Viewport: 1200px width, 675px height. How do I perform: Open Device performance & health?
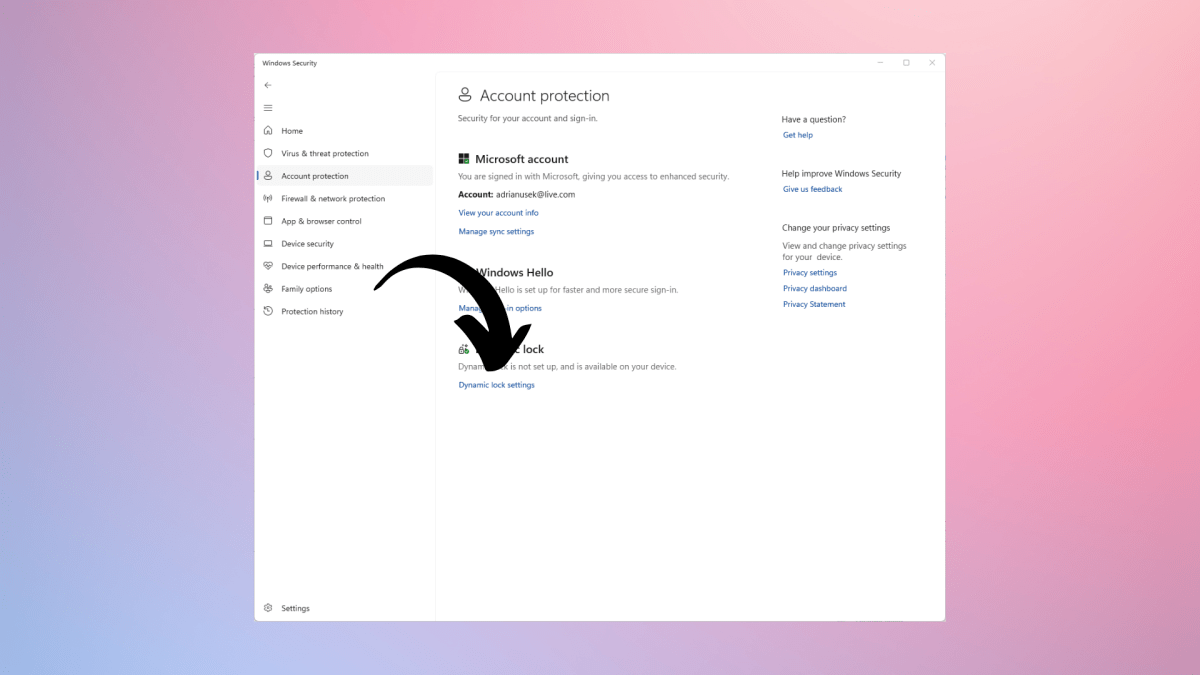click(x=332, y=267)
